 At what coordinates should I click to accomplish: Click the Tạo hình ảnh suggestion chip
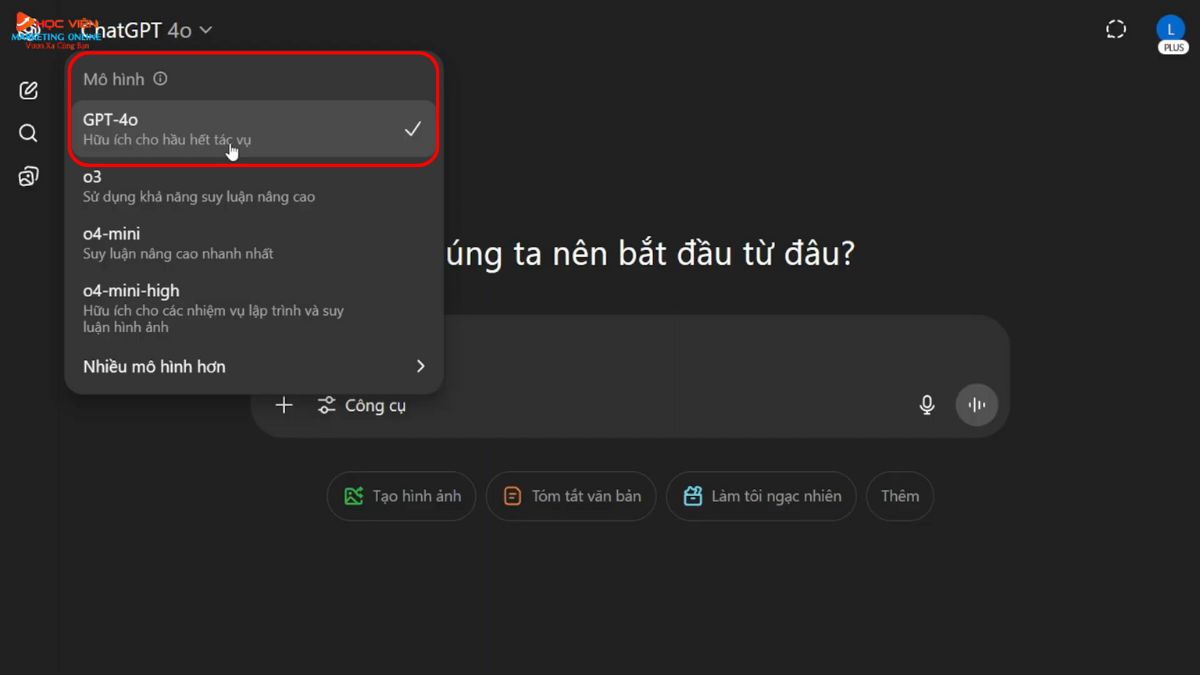click(x=401, y=496)
